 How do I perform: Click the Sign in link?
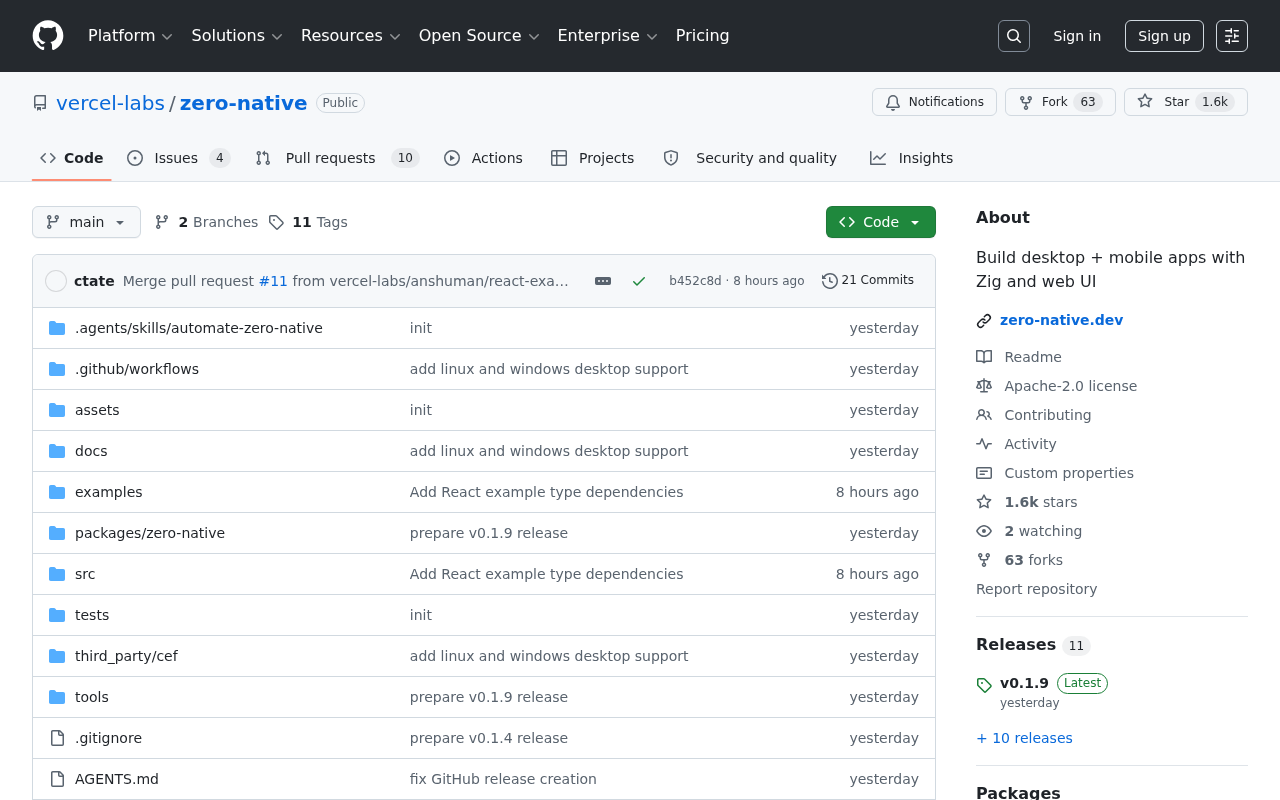1077,36
